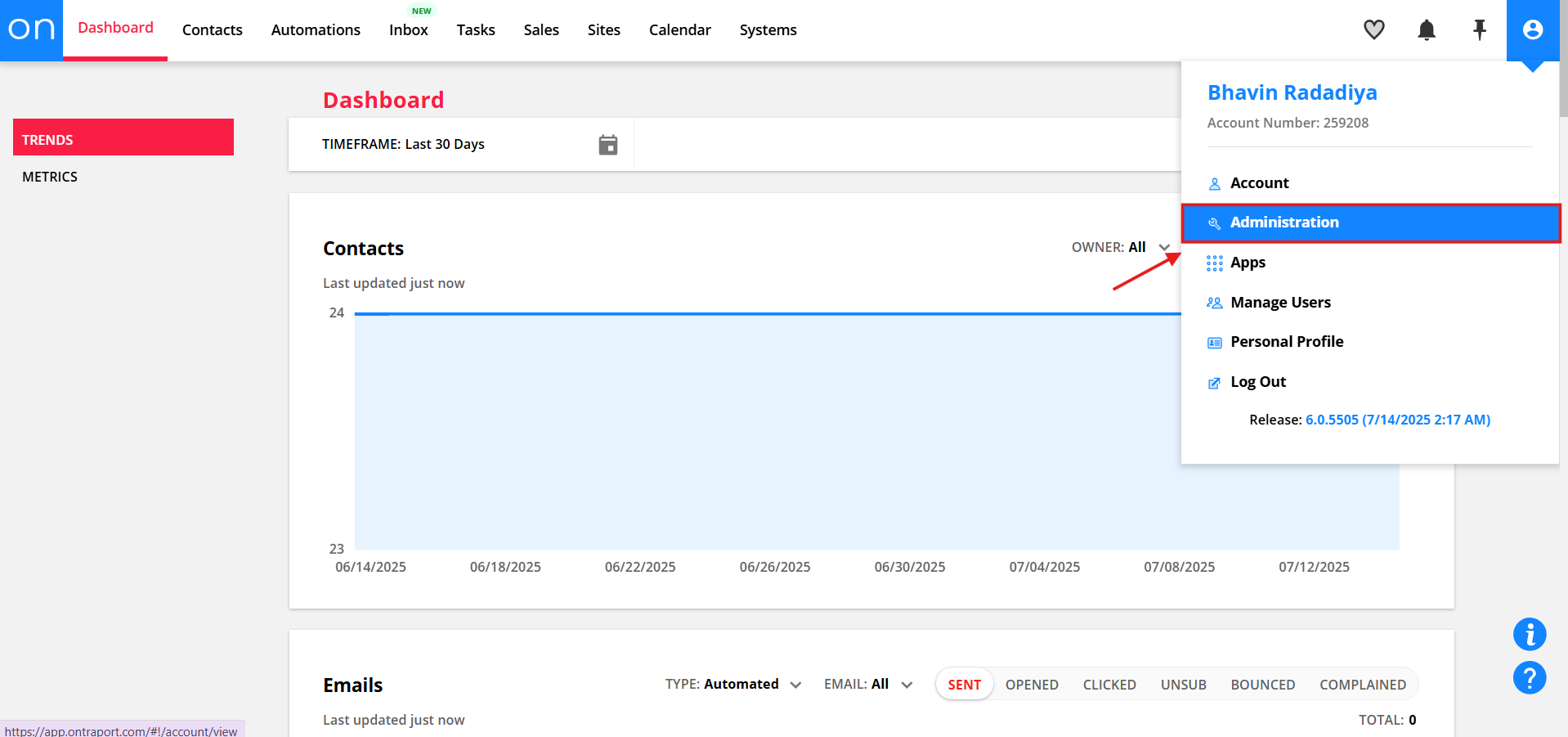Screen dimensions: 1568x737
Task: Select the OPENED email filter
Action: (1032, 685)
